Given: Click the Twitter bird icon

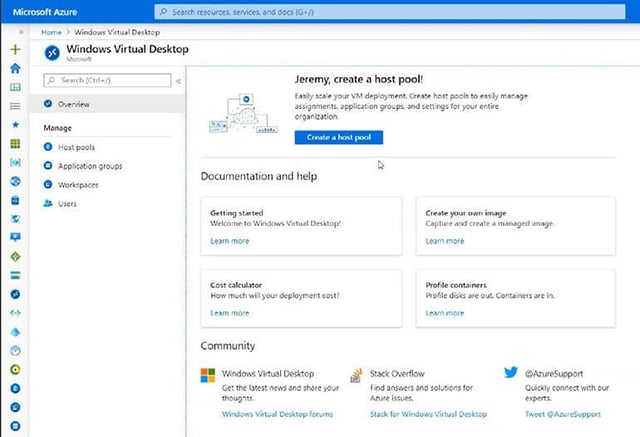Looking at the screenshot, I should 511,372.
